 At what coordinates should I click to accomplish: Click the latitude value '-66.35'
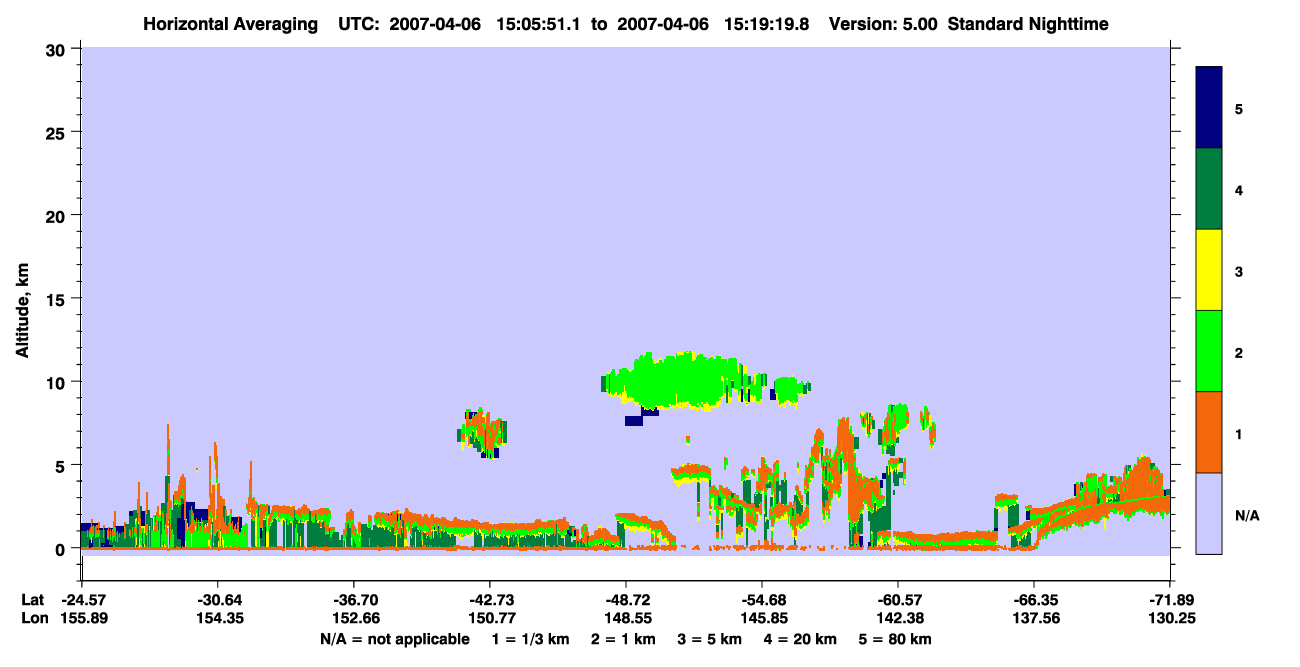(1034, 600)
